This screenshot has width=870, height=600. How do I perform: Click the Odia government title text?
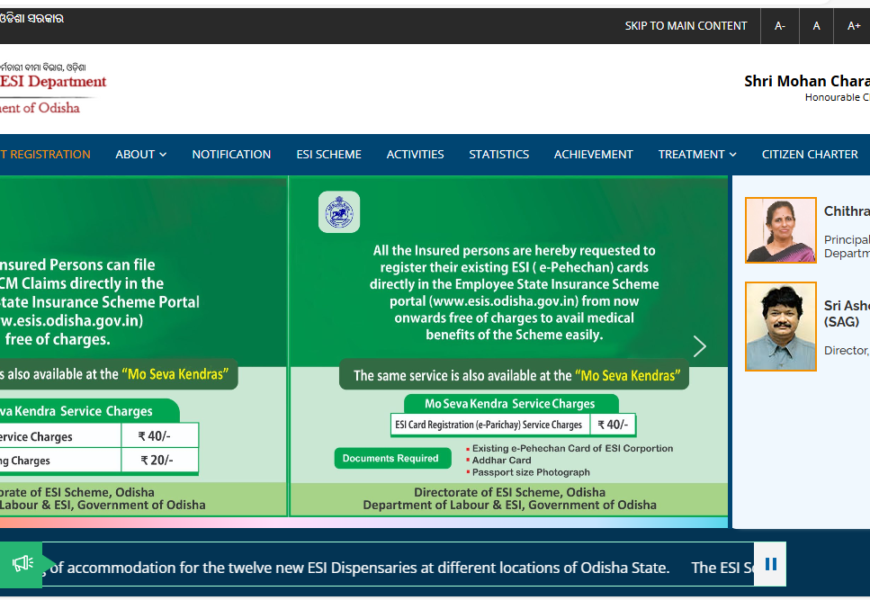32,18
